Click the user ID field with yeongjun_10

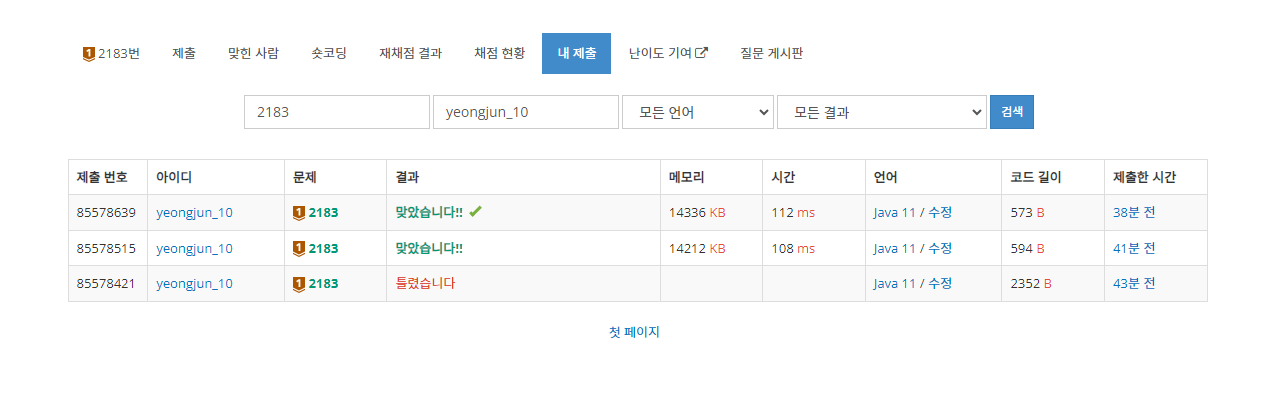(526, 112)
